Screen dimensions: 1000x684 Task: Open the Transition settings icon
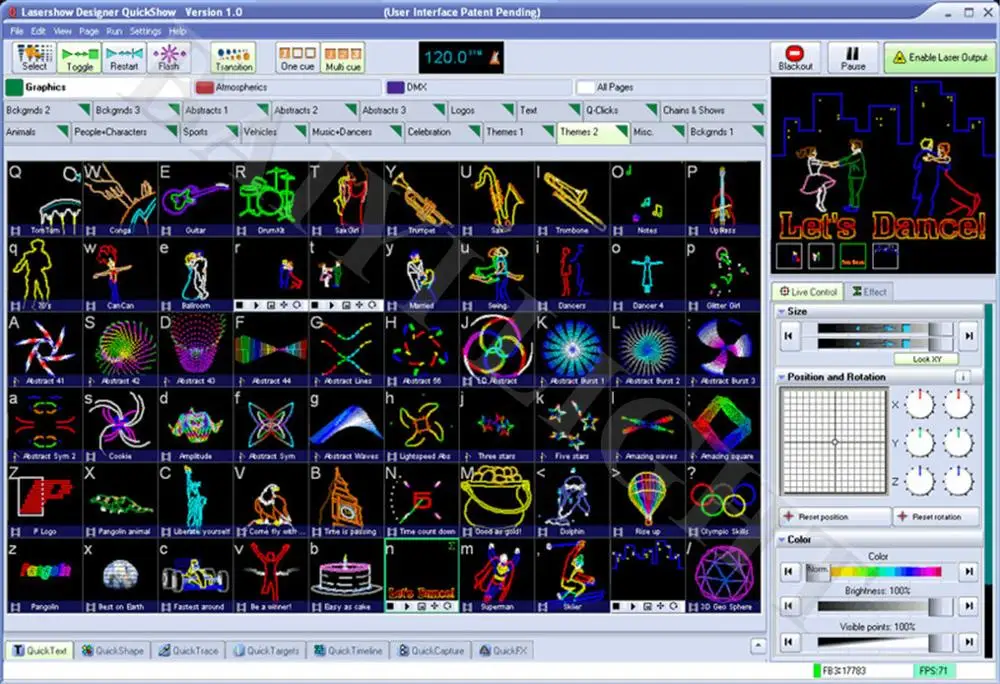point(233,57)
